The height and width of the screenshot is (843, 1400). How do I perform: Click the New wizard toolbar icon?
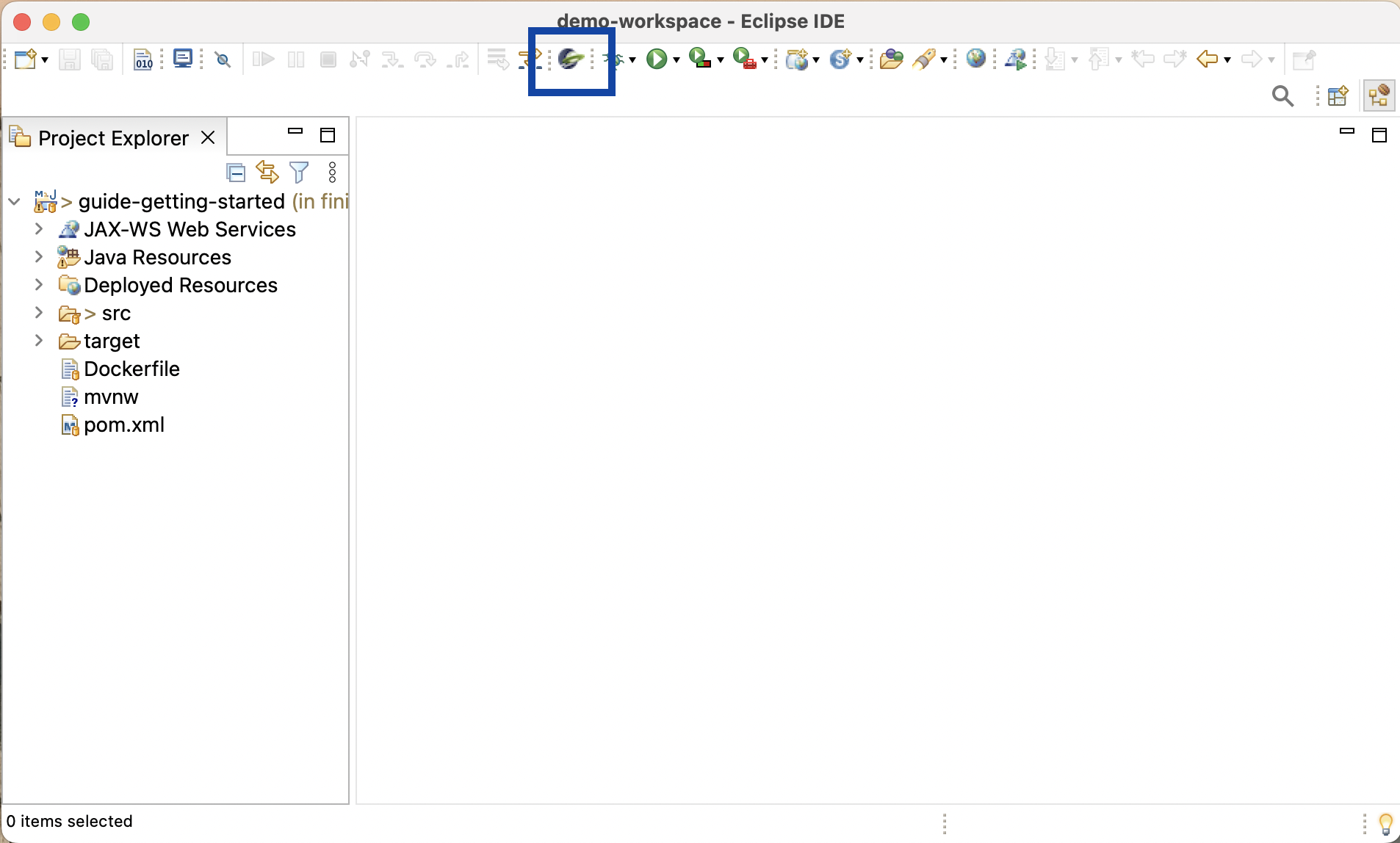click(x=25, y=59)
